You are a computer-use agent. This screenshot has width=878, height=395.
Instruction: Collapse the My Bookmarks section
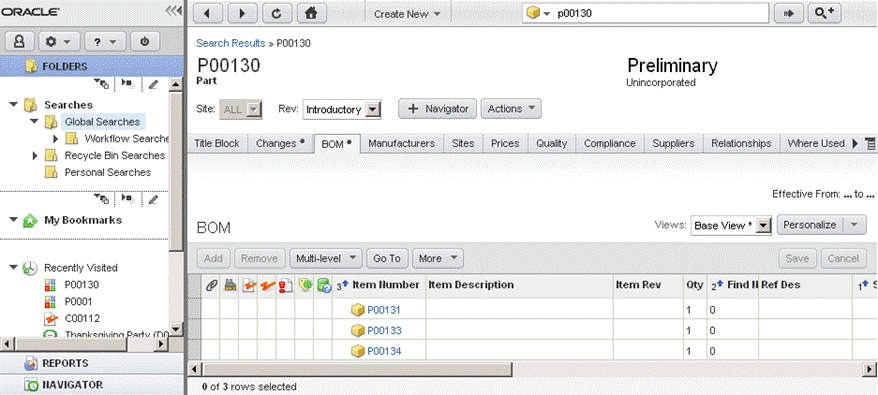click(x=14, y=220)
